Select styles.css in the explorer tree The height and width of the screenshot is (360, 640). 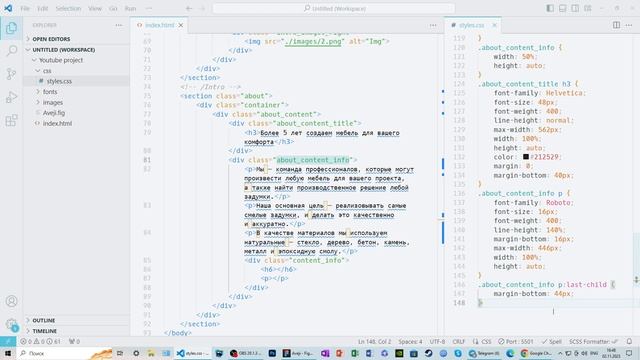76,81
